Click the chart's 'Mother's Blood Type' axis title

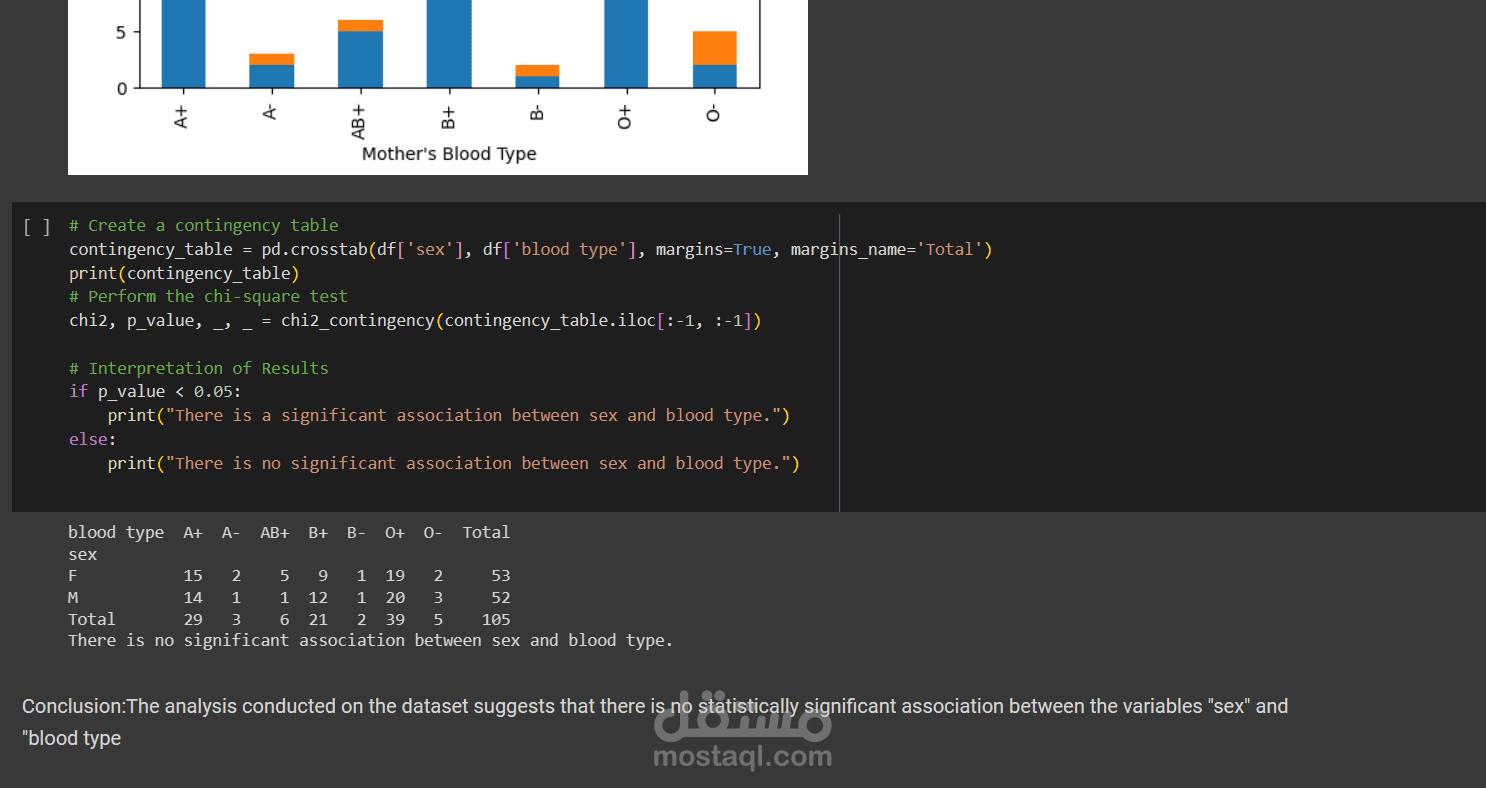tap(449, 154)
